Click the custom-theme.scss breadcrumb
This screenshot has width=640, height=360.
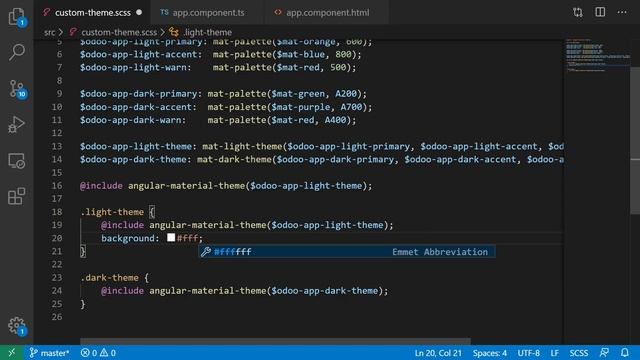pos(119,32)
